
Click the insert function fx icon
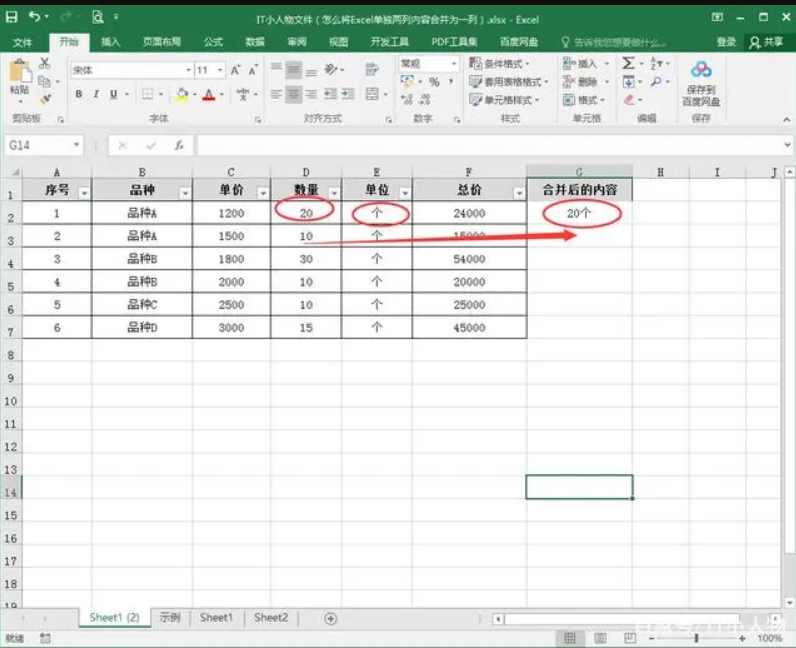(x=179, y=145)
